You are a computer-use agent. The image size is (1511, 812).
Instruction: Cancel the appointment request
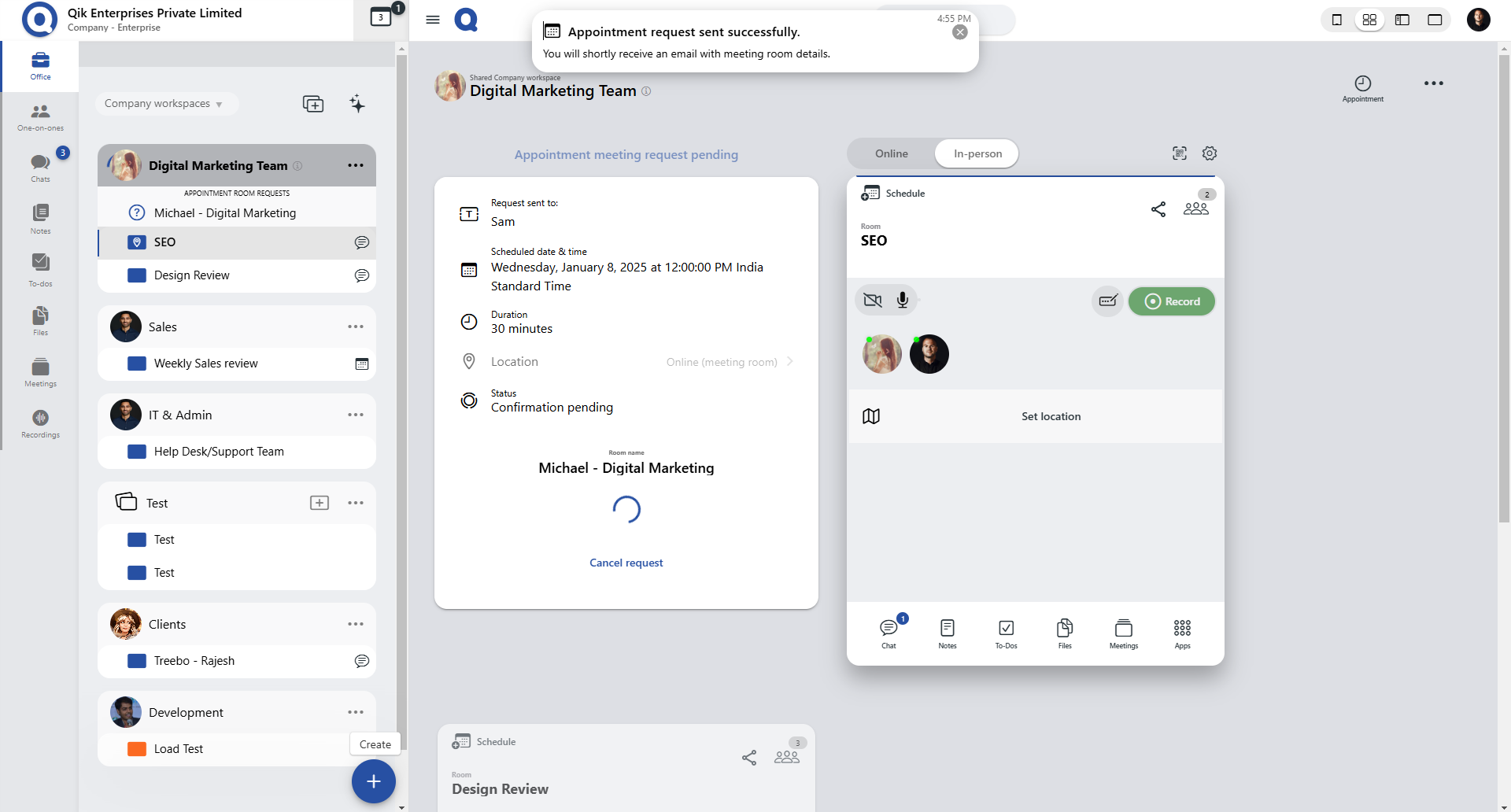coord(626,563)
